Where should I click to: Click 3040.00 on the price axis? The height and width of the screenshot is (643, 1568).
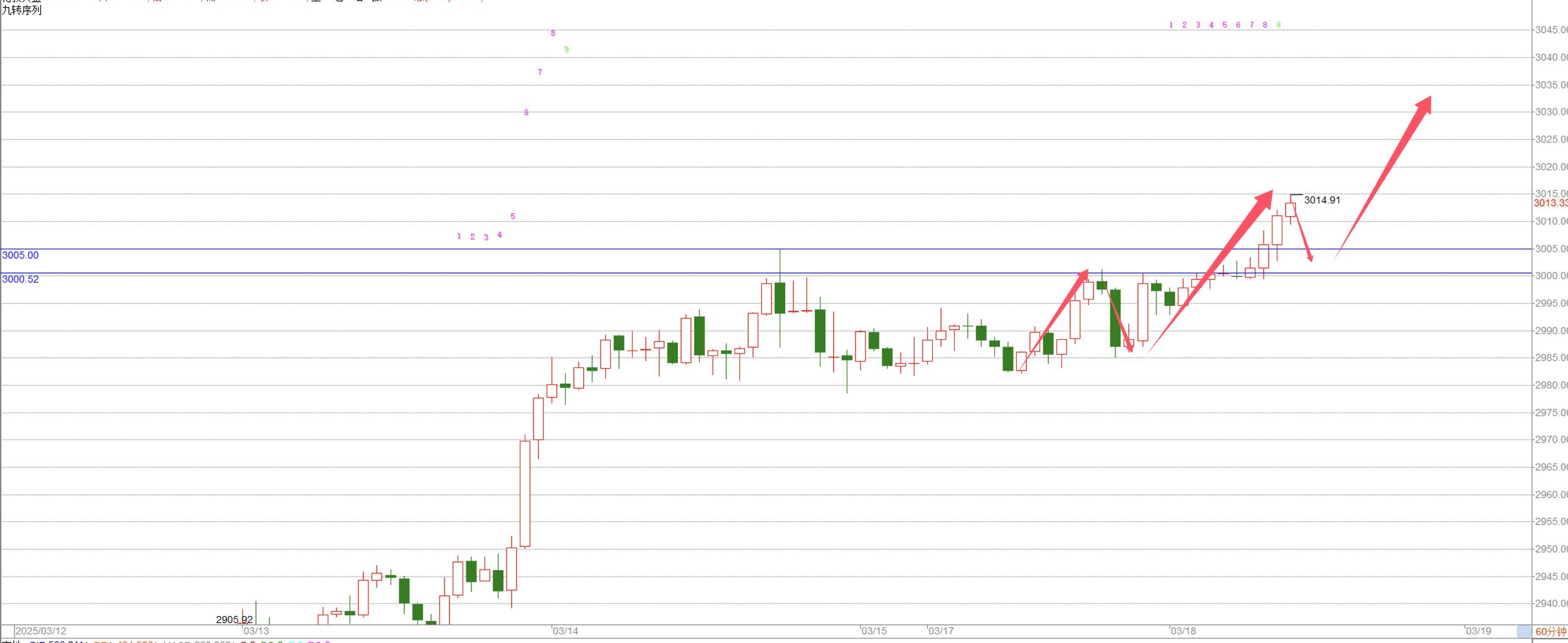coord(1551,58)
